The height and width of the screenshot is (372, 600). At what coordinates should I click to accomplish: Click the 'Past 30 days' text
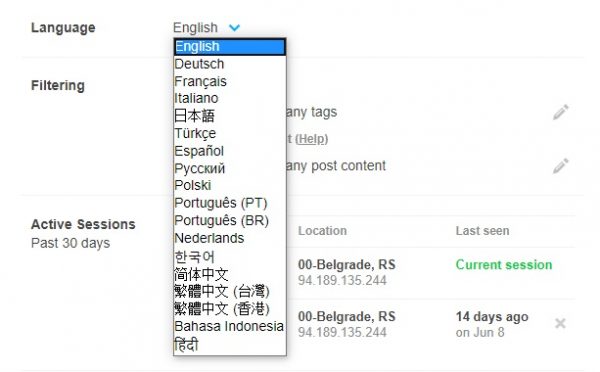(x=70, y=243)
